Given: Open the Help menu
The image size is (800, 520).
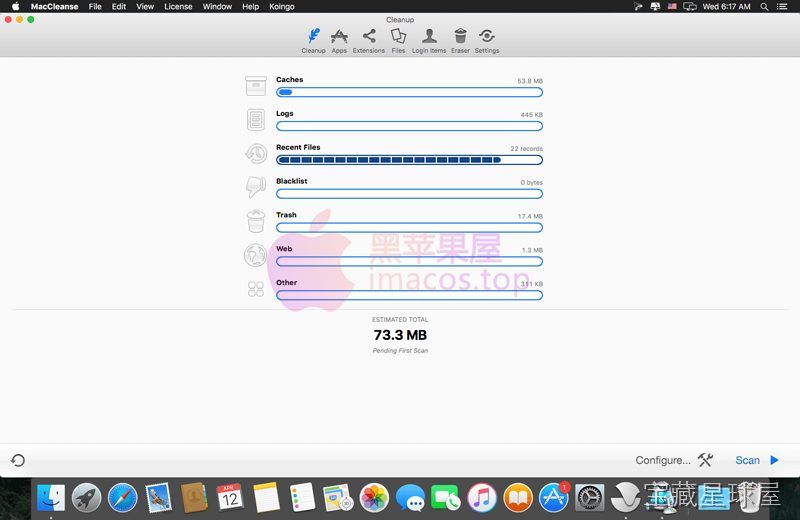Looking at the screenshot, I should [251, 7].
